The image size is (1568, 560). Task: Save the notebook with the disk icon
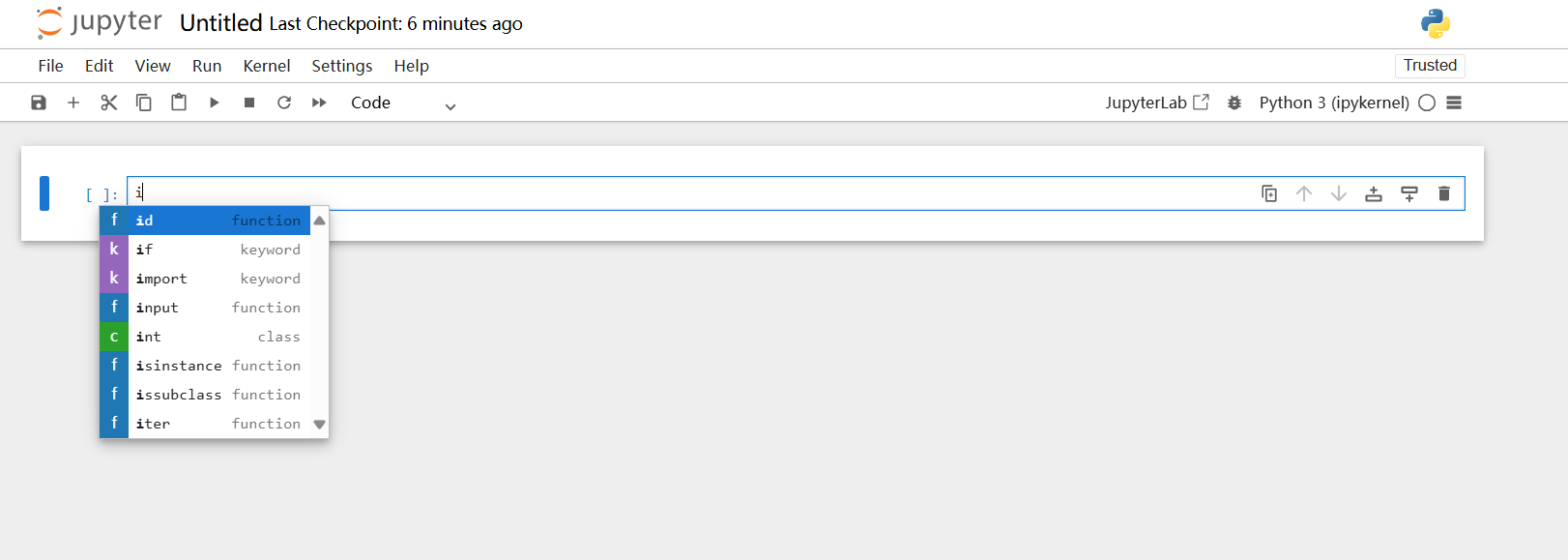39,103
